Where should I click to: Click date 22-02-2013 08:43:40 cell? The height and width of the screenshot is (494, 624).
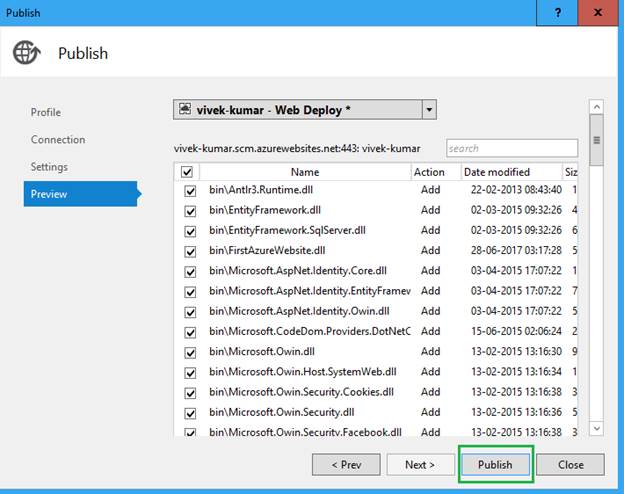(516, 189)
